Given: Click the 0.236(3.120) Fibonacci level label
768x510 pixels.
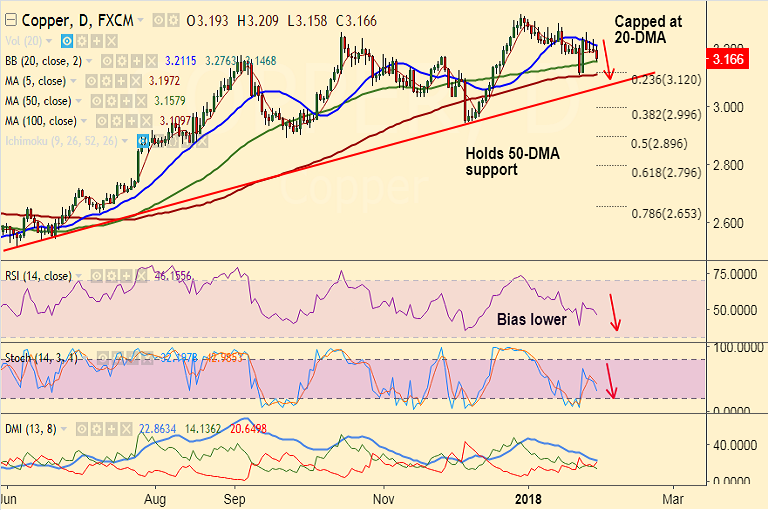Looking at the screenshot, I should [x=666, y=79].
